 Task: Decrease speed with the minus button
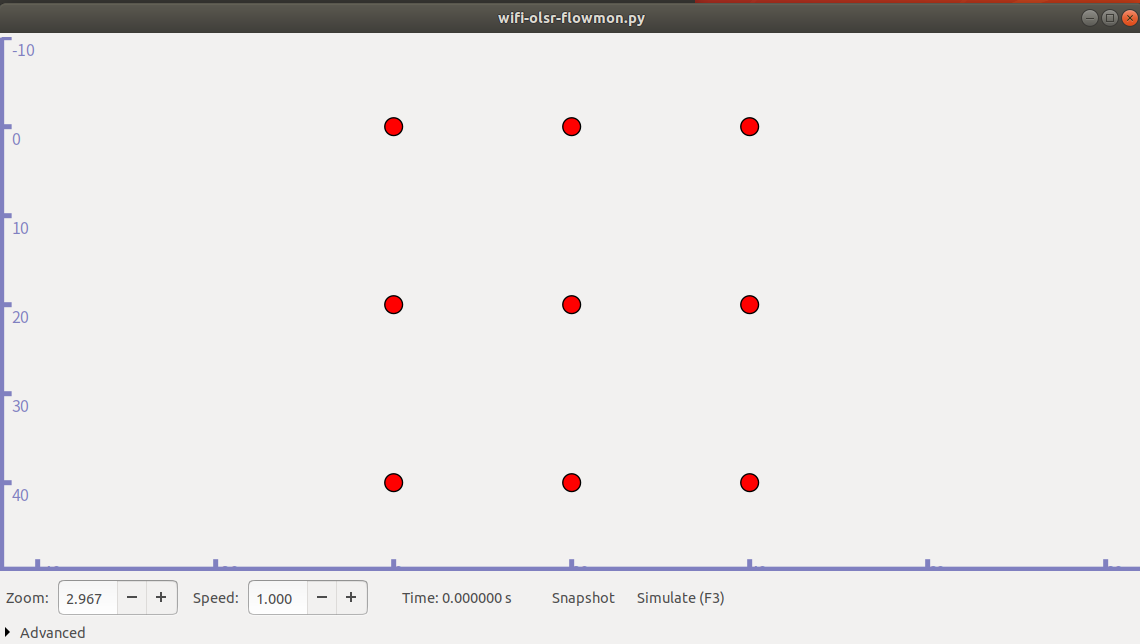321,597
